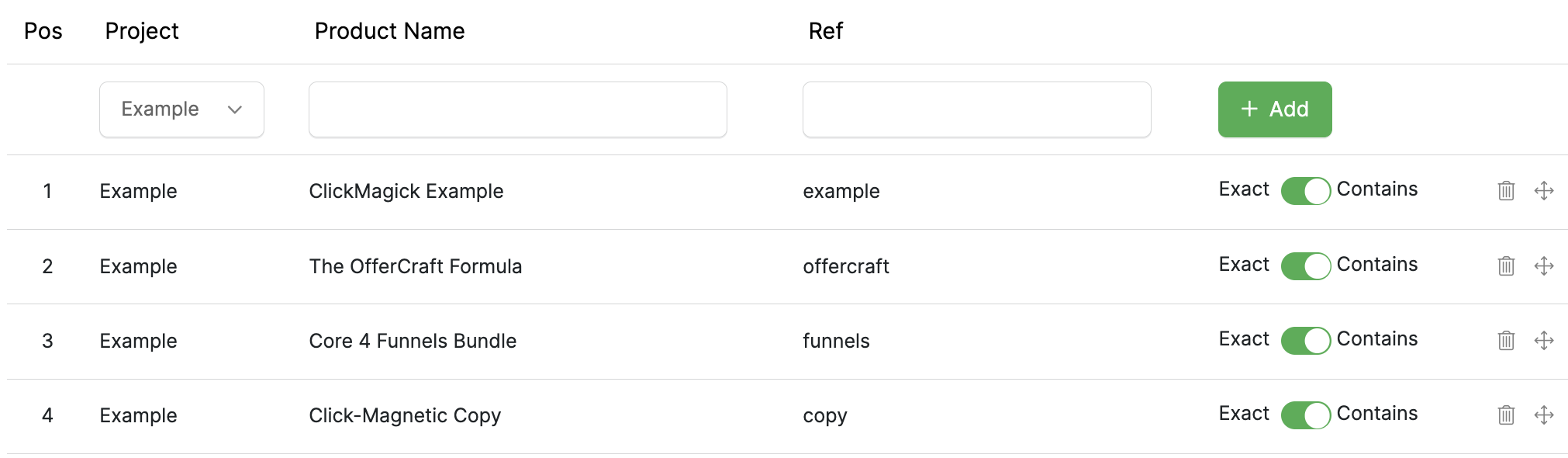This screenshot has height=458, width=1568.
Task: Click move icon for The OfferCraft Formula
Action: [1544, 266]
